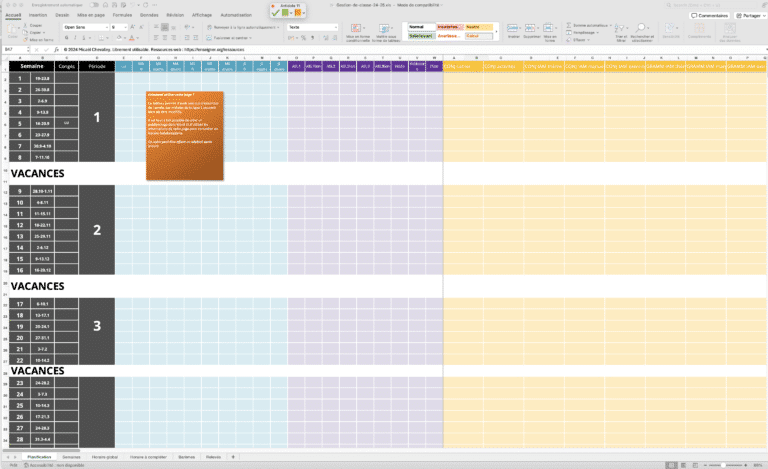Open the Révision ribbon tab
The image size is (768, 469).
click(x=175, y=15)
